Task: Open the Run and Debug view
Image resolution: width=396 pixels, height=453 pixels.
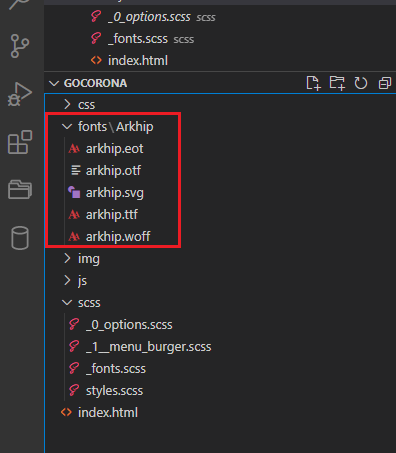Action: (x=20, y=94)
